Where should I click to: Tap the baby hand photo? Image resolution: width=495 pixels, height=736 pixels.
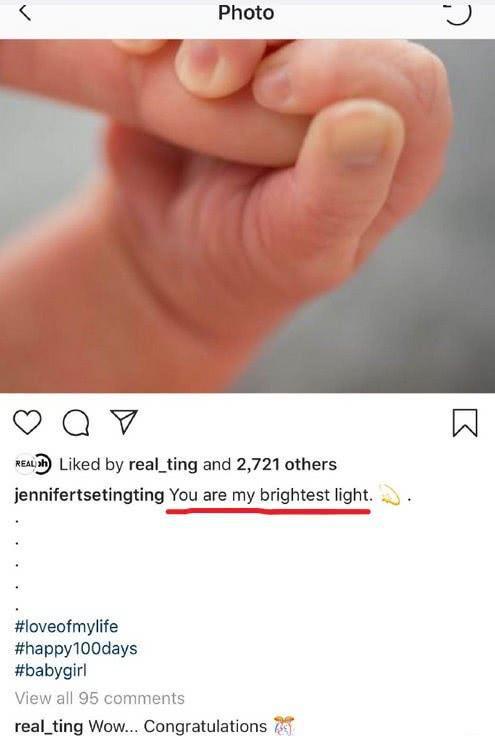[247, 216]
